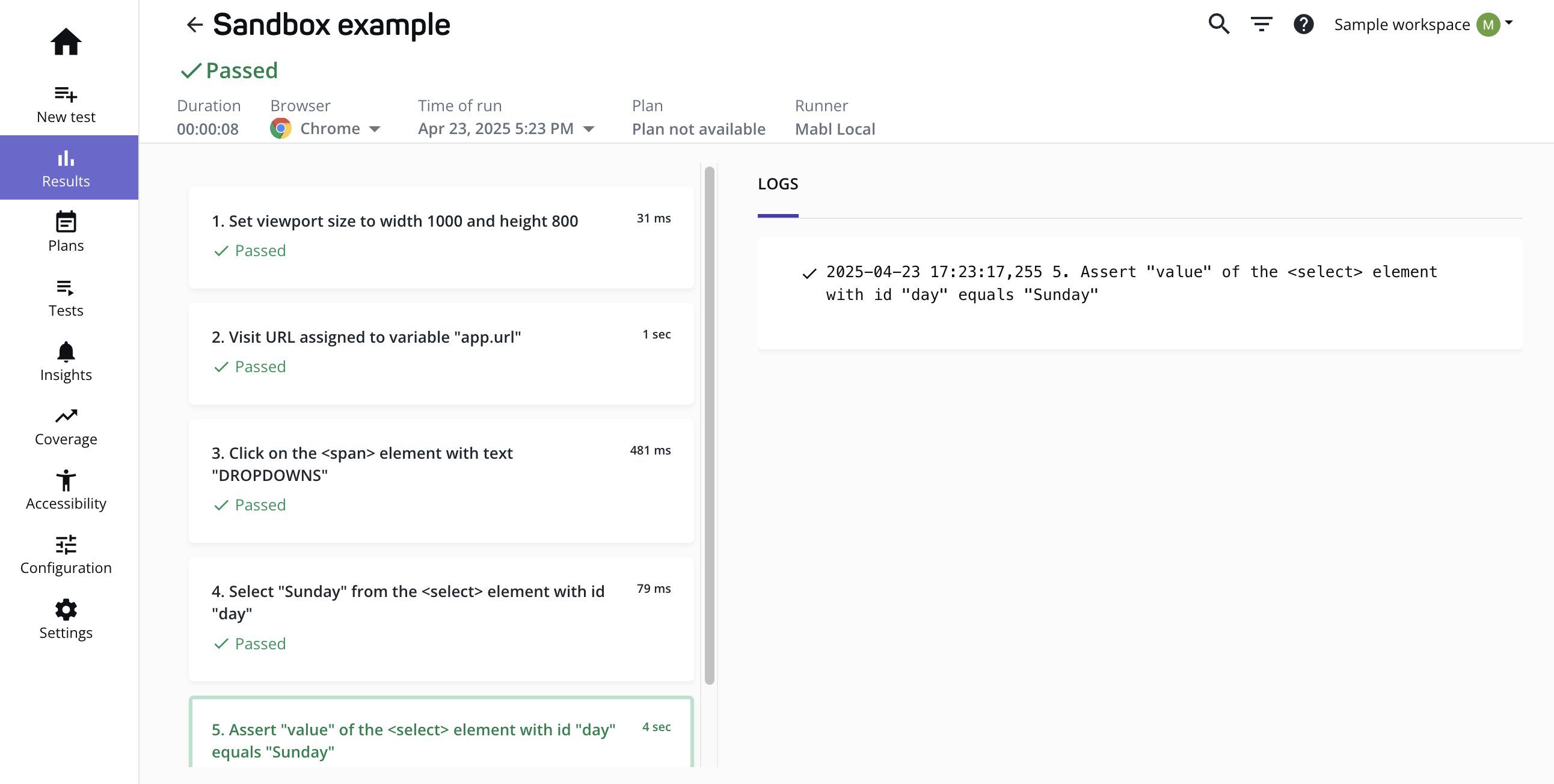The image size is (1554, 784).
Task: Open the Plans calendar icon
Action: click(66, 222)
